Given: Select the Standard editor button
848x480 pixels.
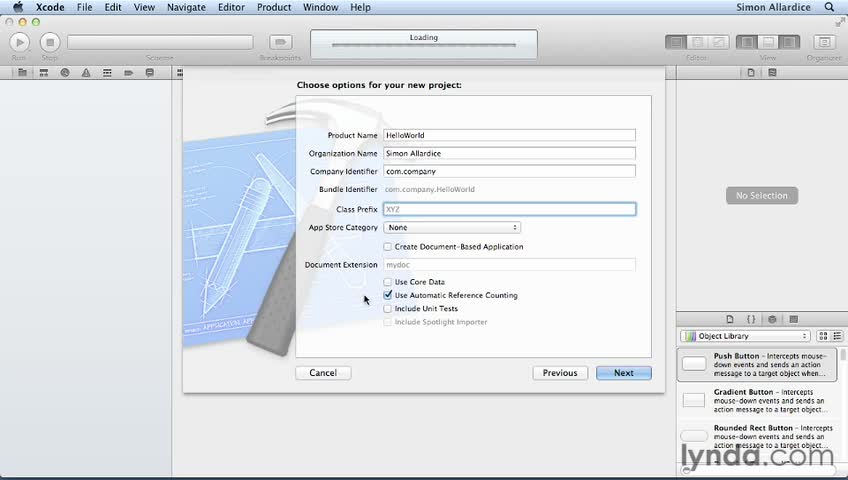Looking at the screenshot, I should click(x=675, y=42).
